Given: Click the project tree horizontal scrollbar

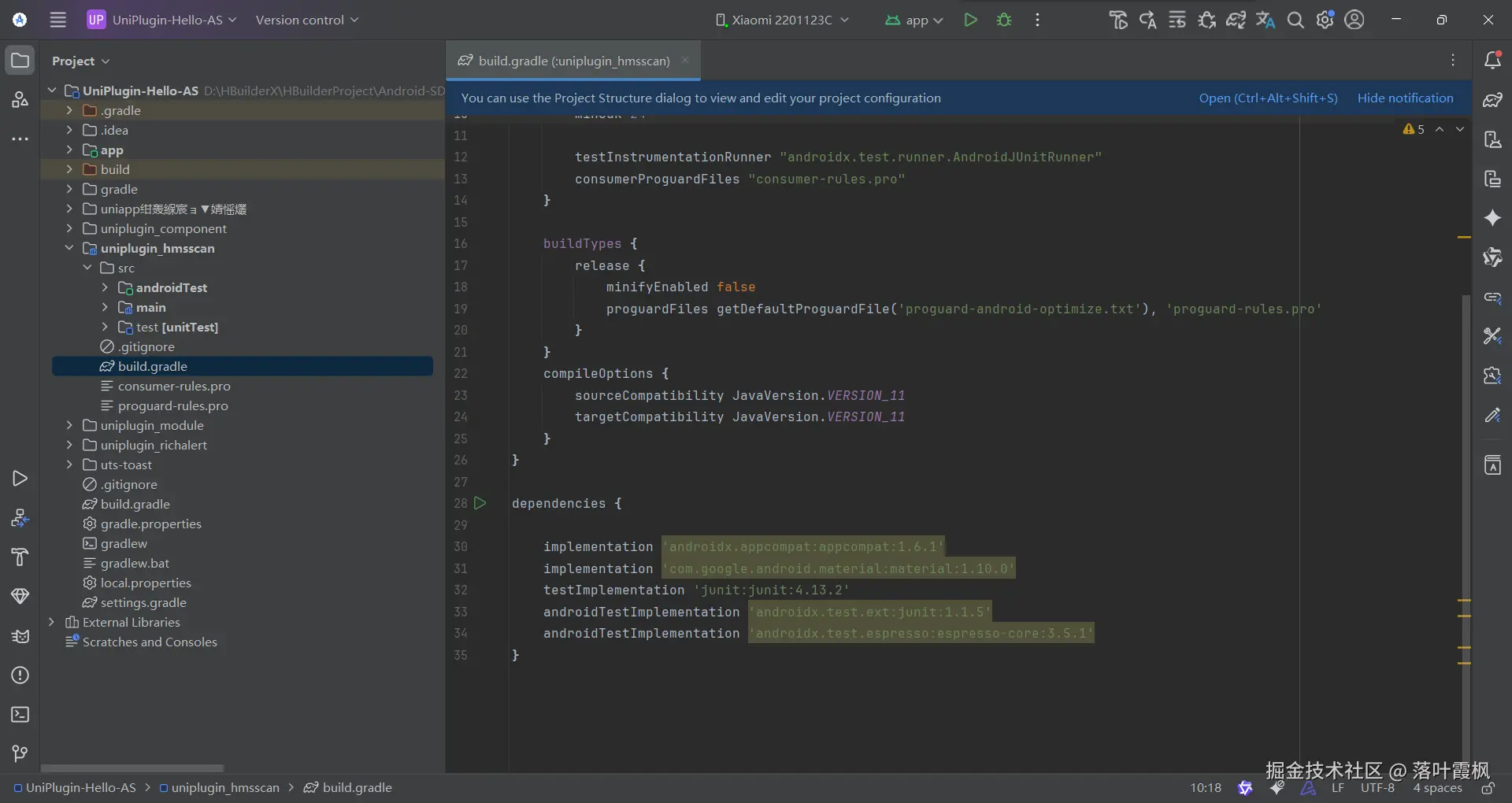Looking at the screenshot, I should click(132, 768).
